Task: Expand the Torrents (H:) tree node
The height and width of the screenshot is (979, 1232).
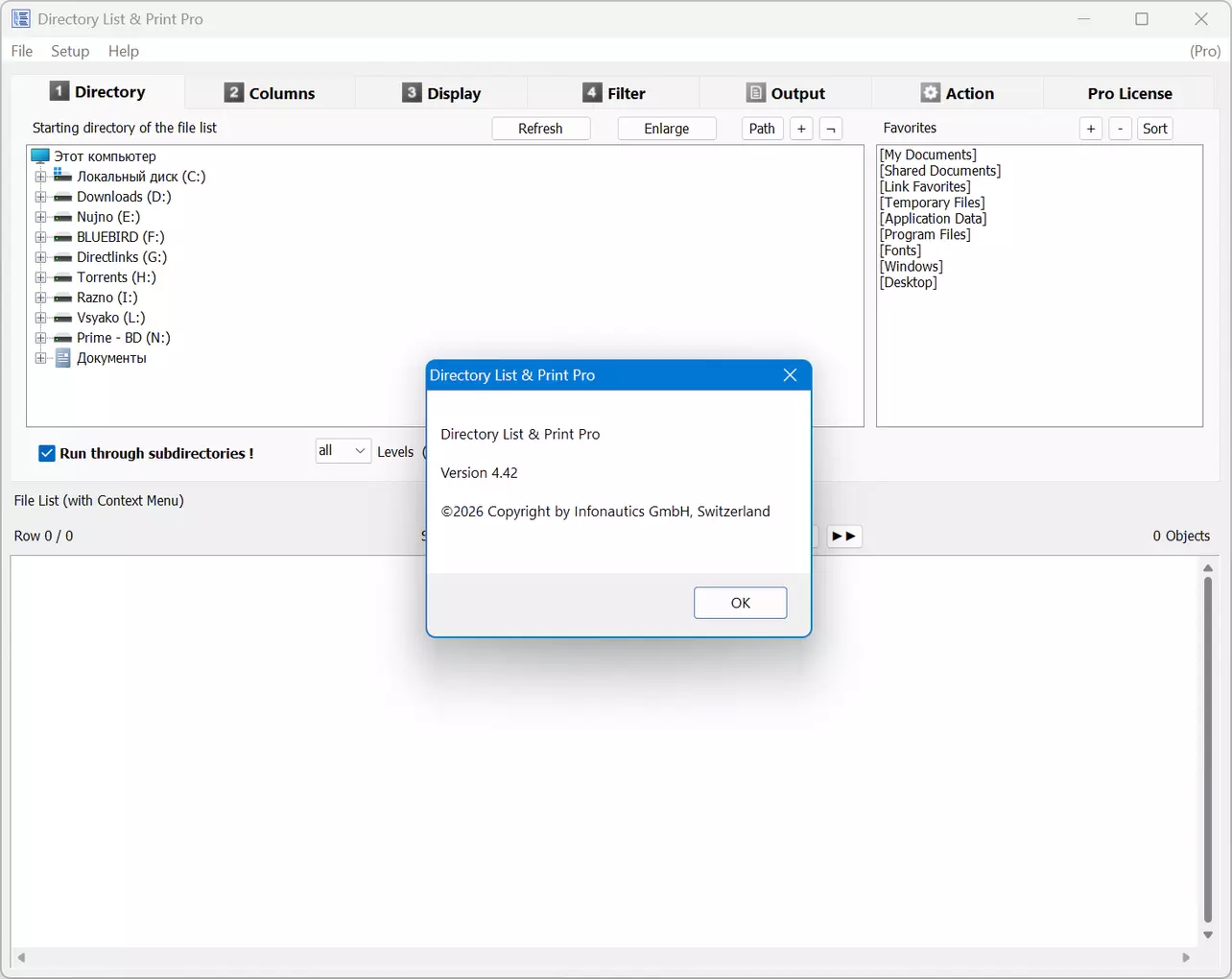Action: (x=40, y=277)
